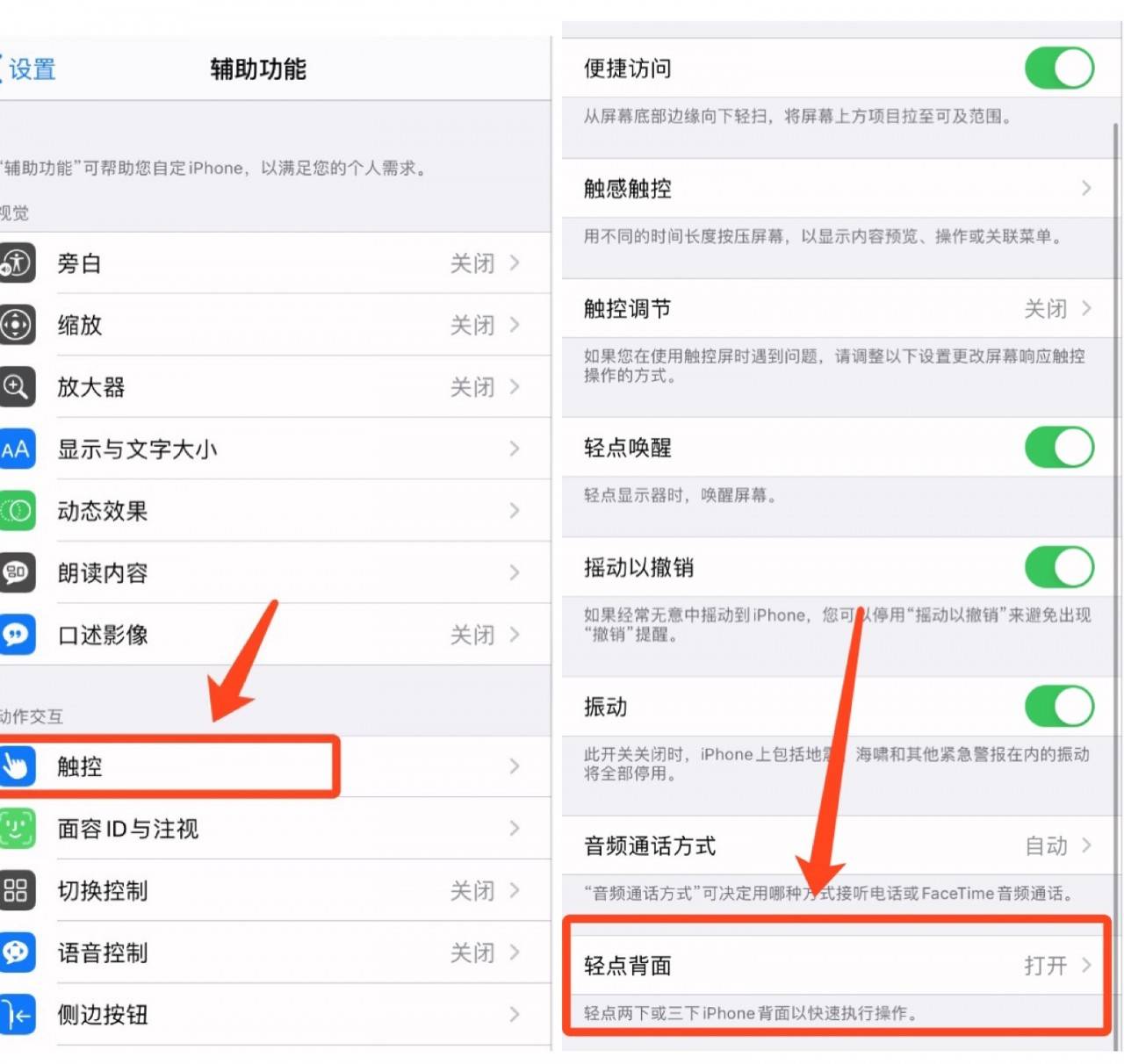Open 放大器 row chevron
Image resolution: width=1124 pixels, height=1064 pixels.
click(x=515, y=386)
